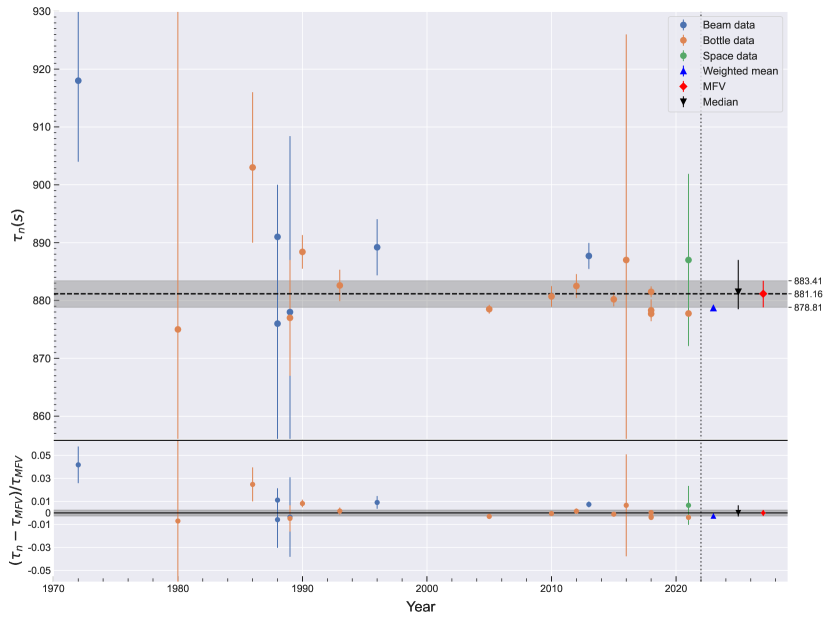Click the 2016 bottle point at 887
This screenshot has width=830, height=623.
click(626, 260)
